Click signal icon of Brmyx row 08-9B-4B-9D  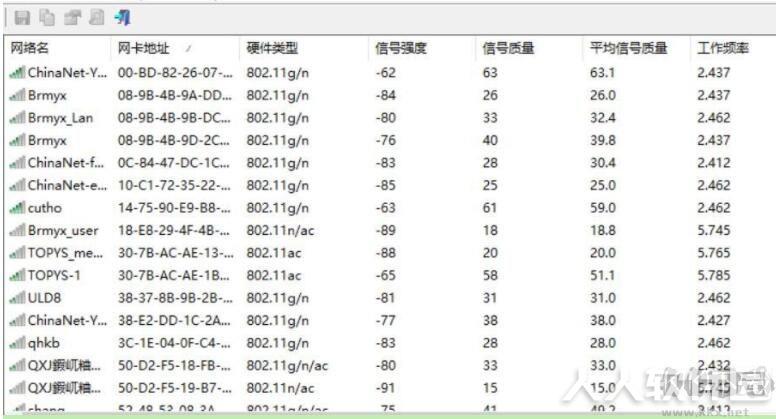17,140
